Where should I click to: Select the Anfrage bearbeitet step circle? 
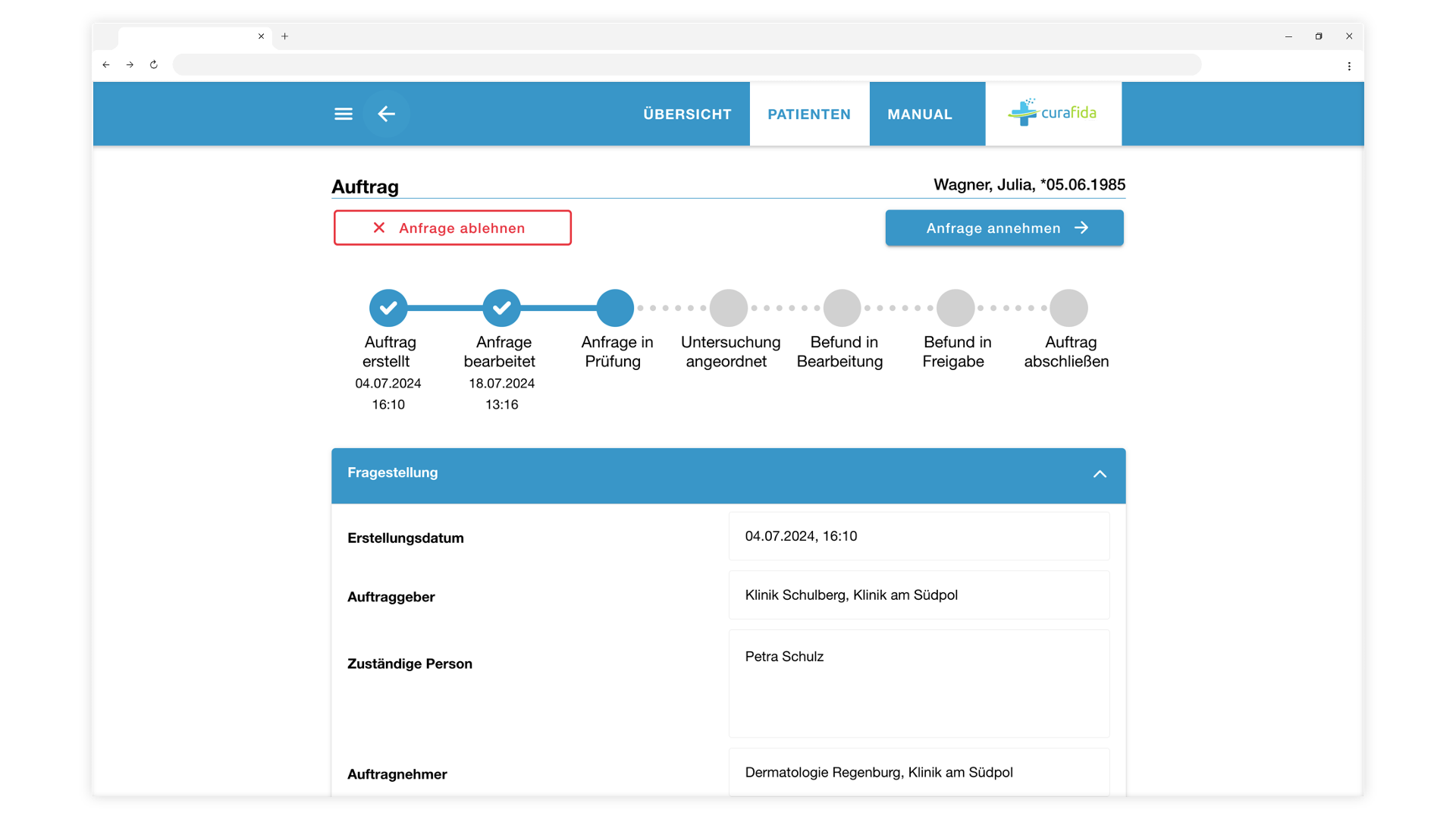click(x=502, y=308)
